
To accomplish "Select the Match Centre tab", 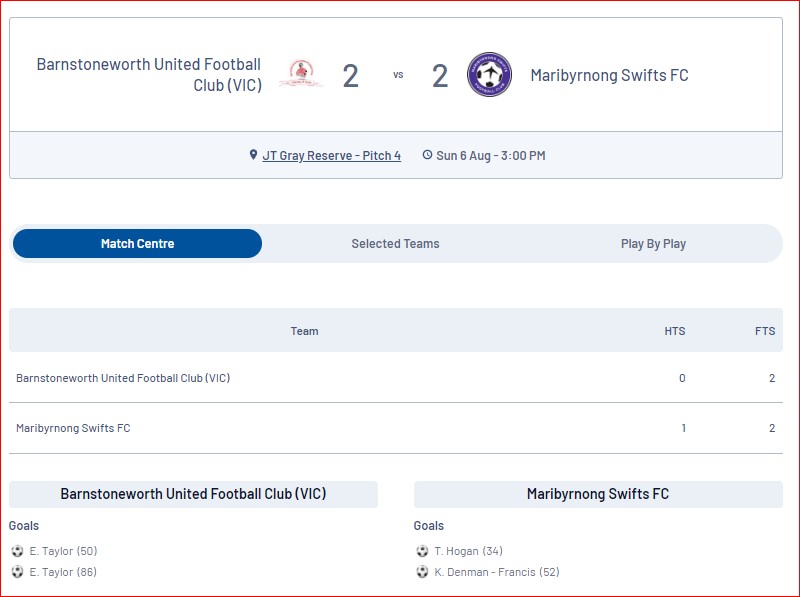I will 137,243.
